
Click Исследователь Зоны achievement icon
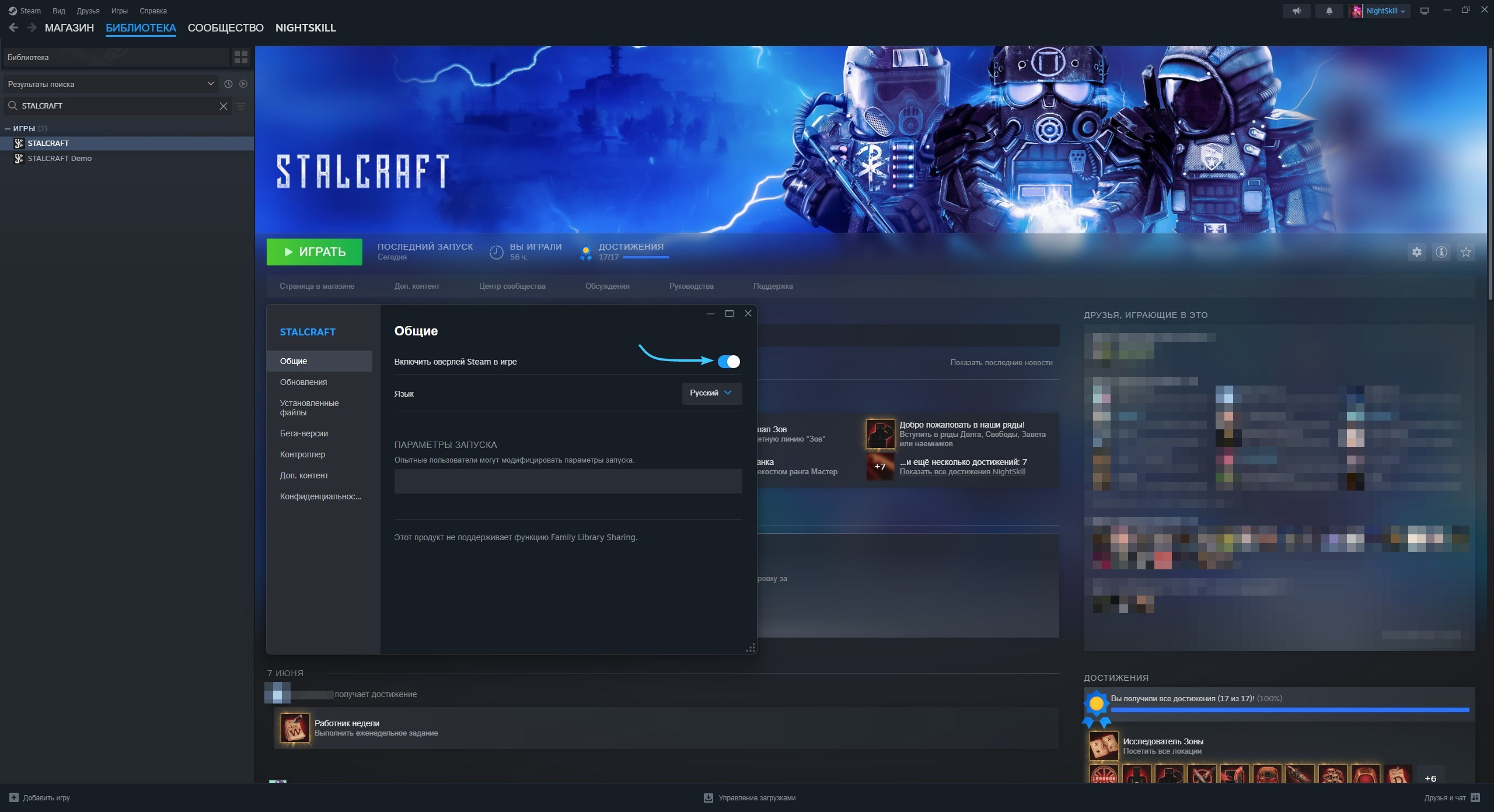(1104, 745)
